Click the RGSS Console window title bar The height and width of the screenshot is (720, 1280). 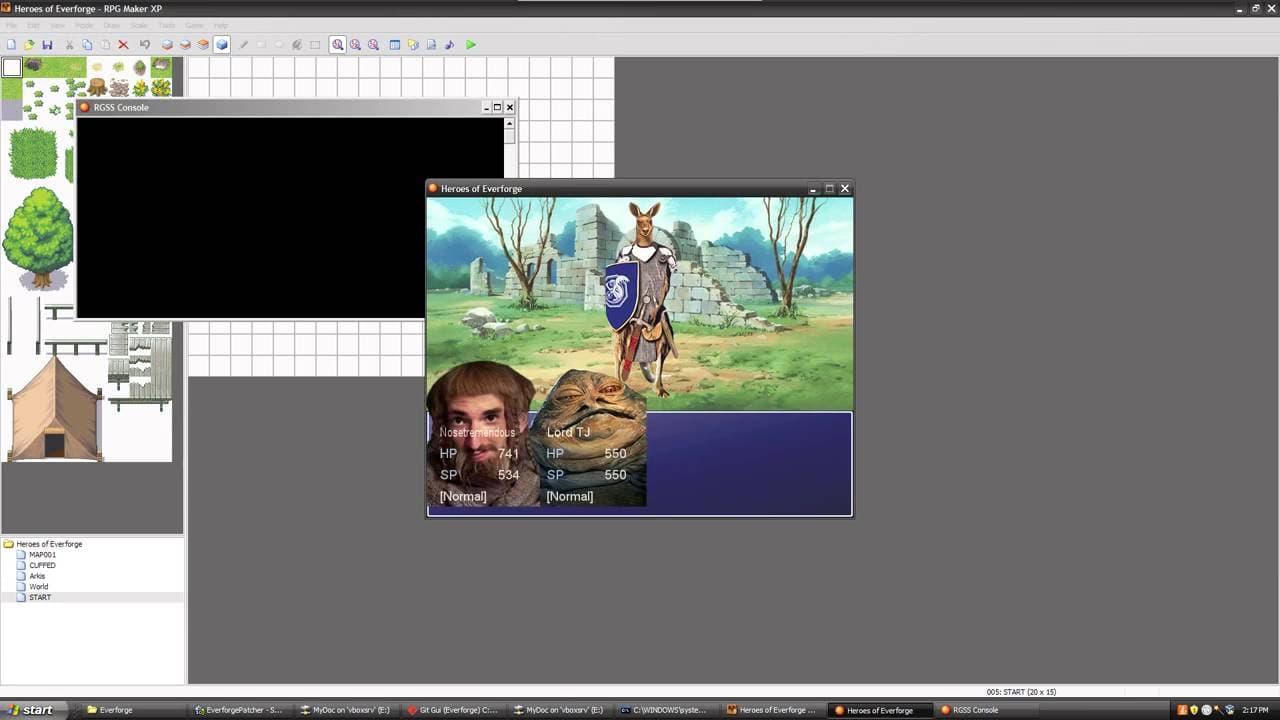(x=296, y=107)
